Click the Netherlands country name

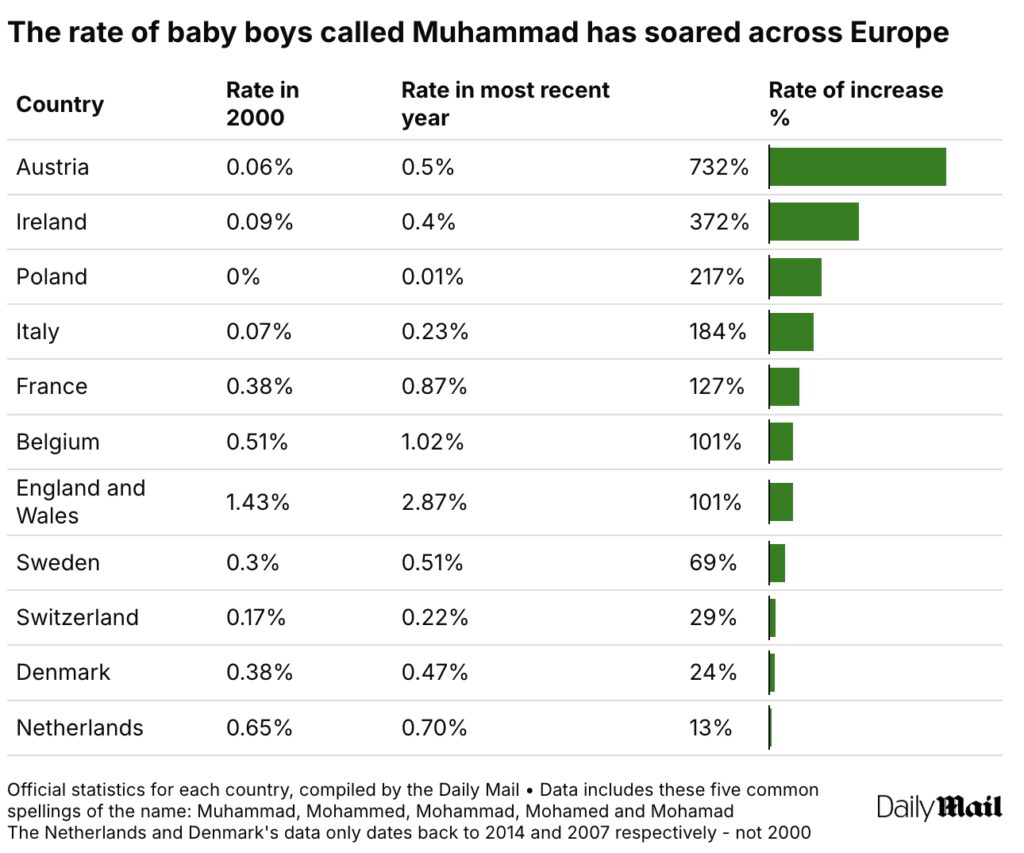point(79,728)
